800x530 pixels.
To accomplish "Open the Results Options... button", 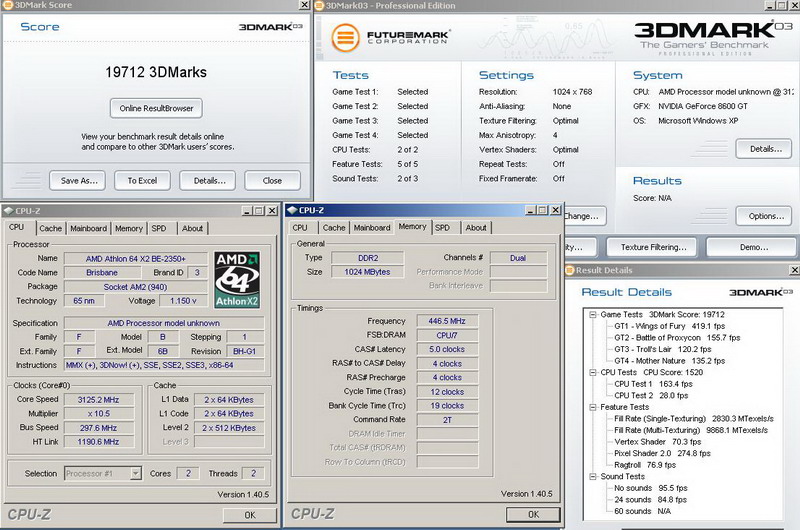I will tap(764, 216).
